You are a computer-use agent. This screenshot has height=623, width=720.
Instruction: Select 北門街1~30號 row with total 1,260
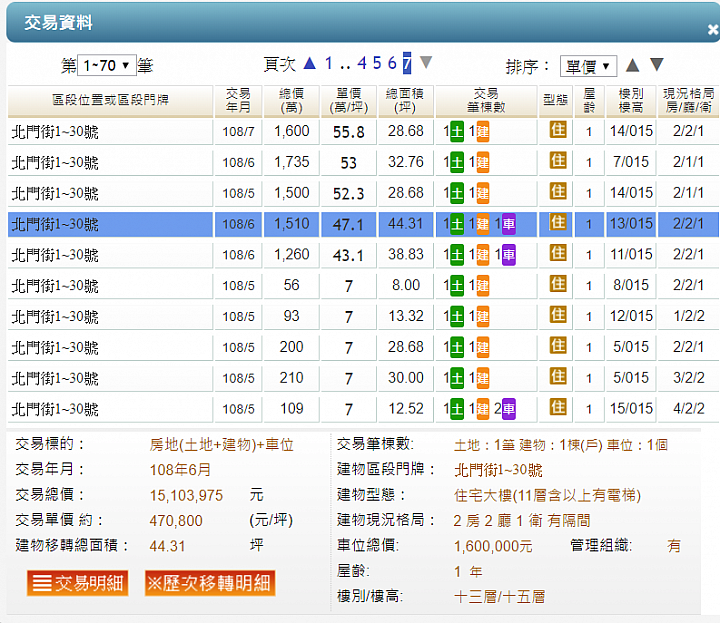363,255
